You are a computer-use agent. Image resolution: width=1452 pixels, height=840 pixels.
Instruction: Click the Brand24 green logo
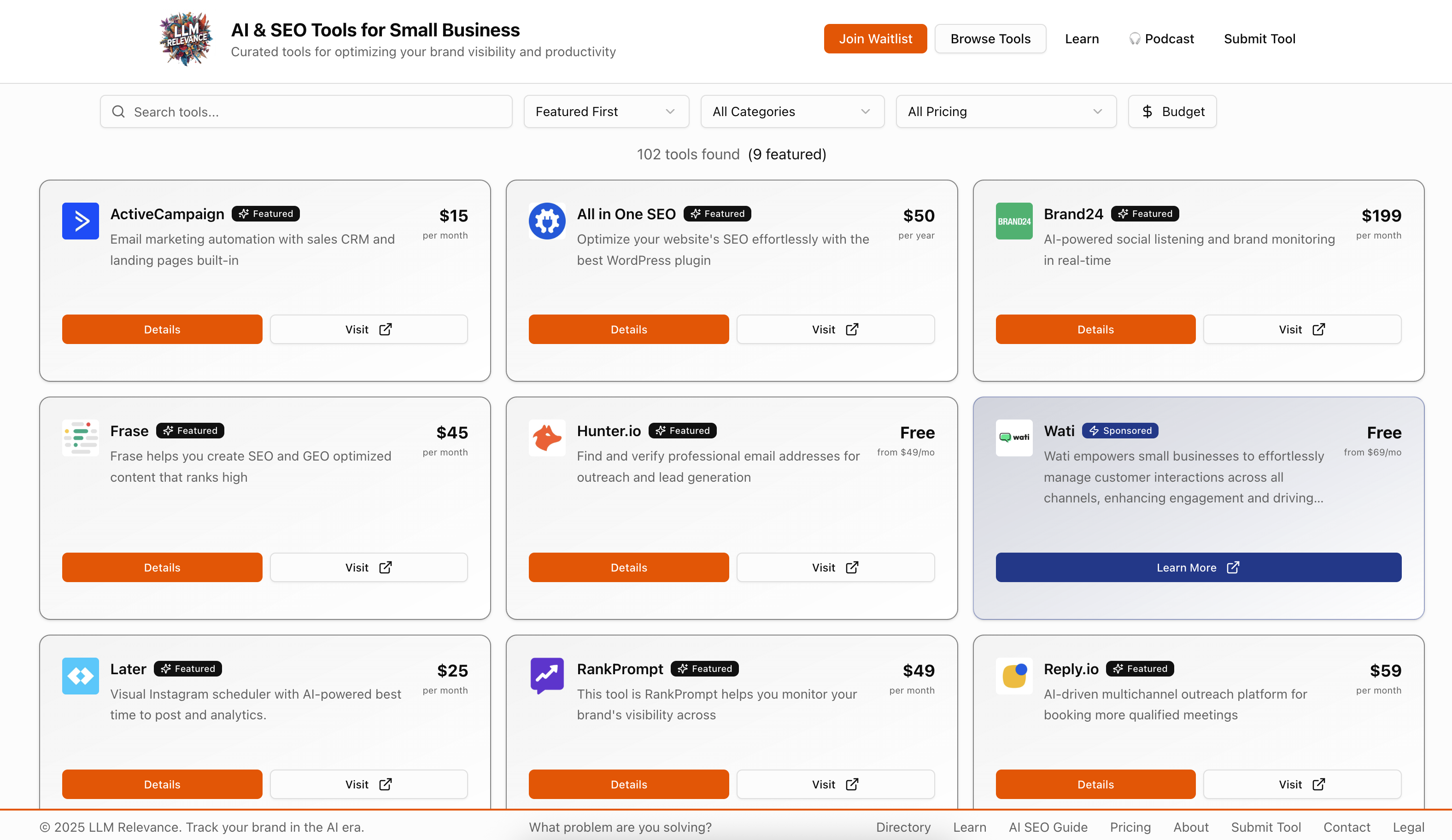1013,221
